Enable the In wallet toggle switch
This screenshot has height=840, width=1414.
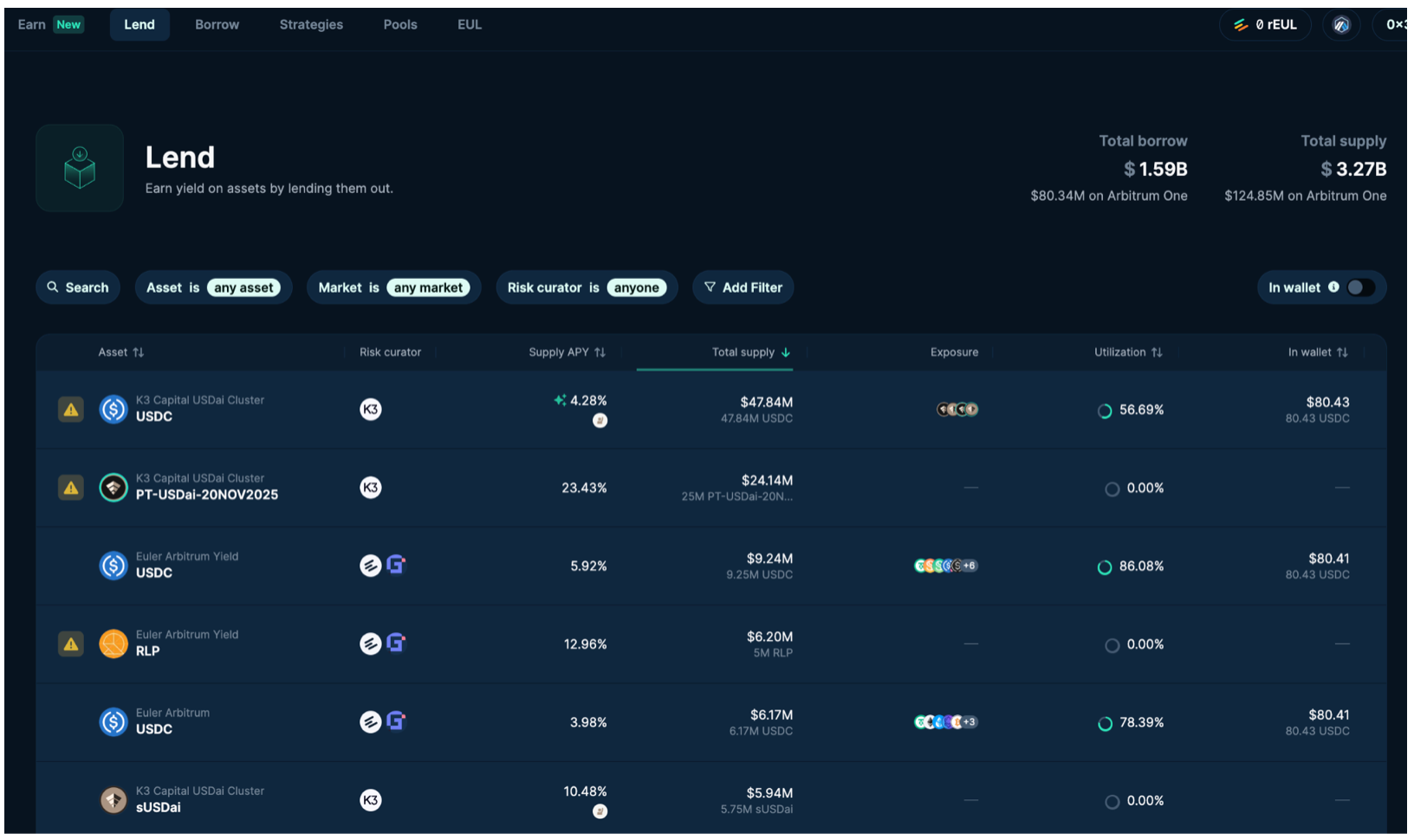pyautogui.click(x=1360, y=288)
